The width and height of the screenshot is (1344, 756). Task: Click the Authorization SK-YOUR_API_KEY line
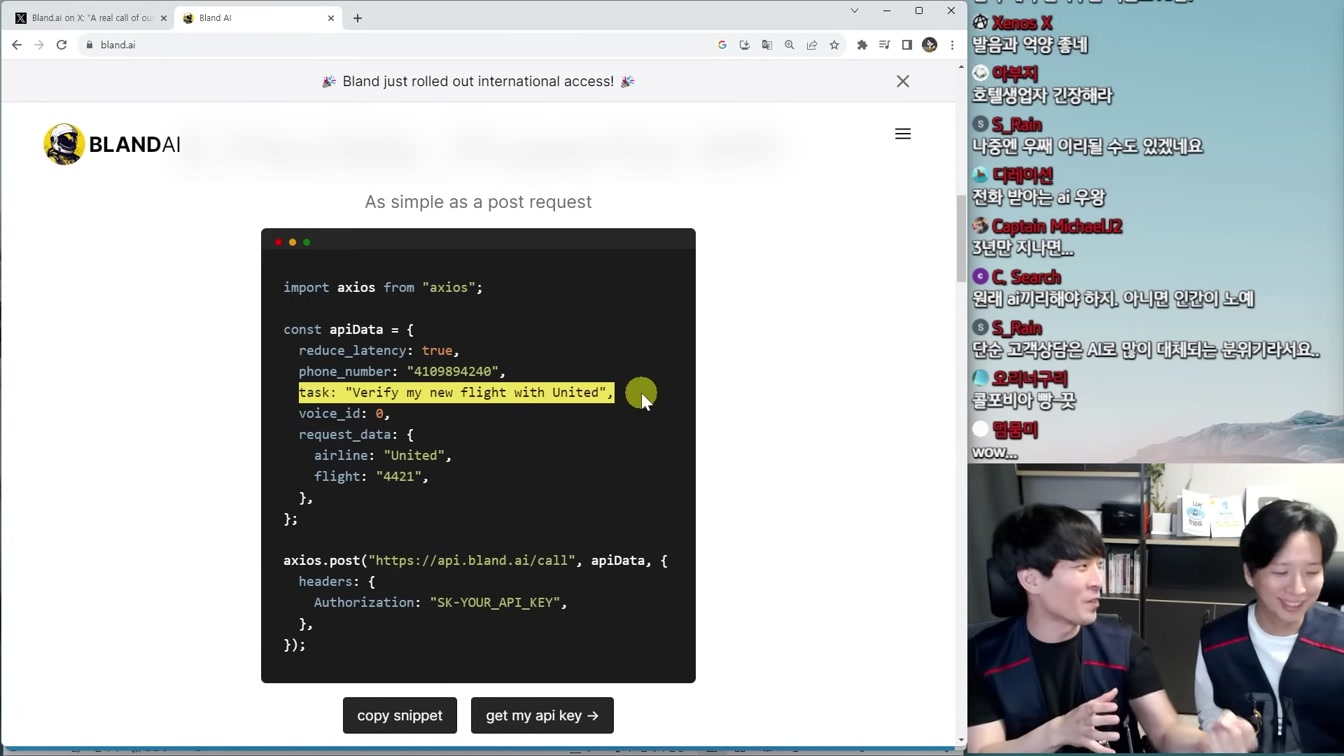(440, 602)
